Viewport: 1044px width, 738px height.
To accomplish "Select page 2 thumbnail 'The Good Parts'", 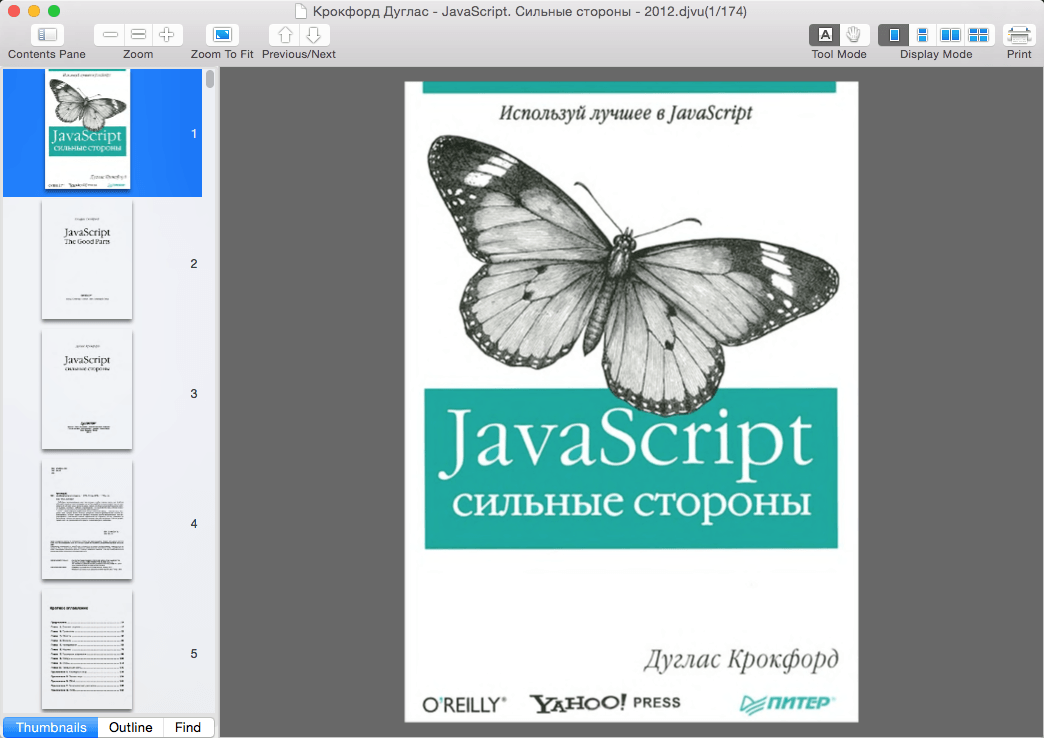I will pos(87,260).
